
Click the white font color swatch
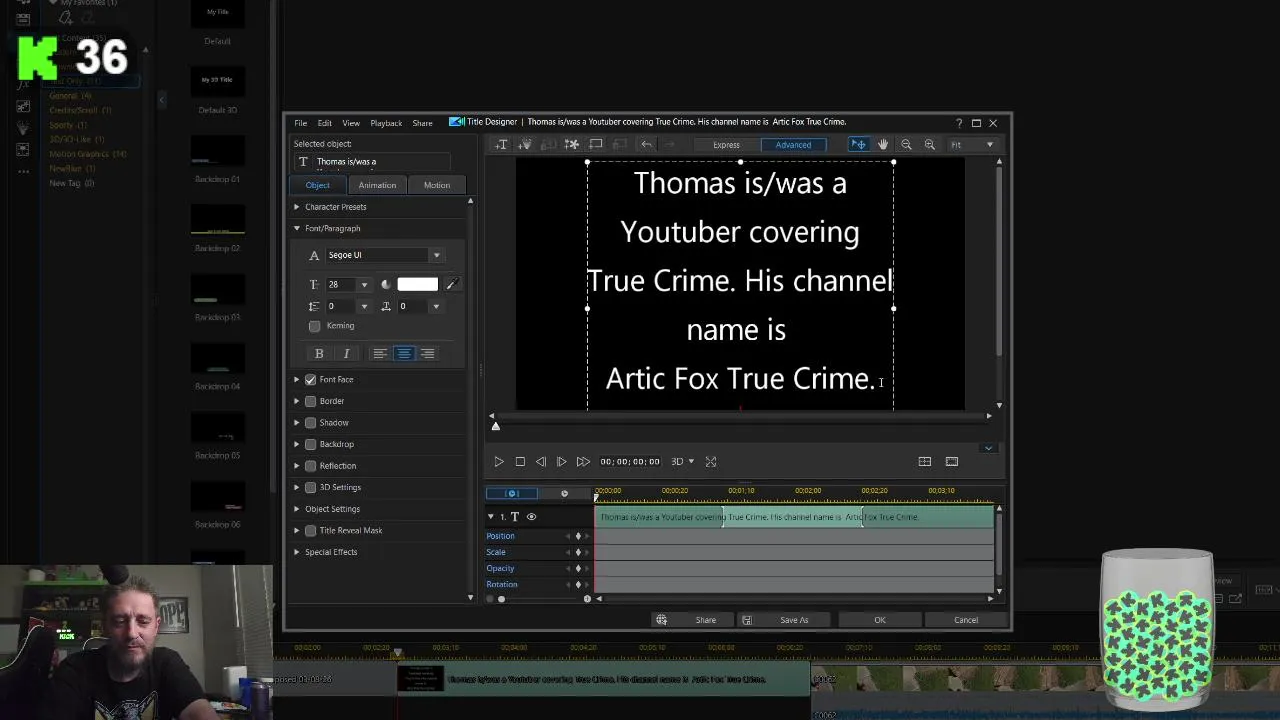[x=417, y=284]
